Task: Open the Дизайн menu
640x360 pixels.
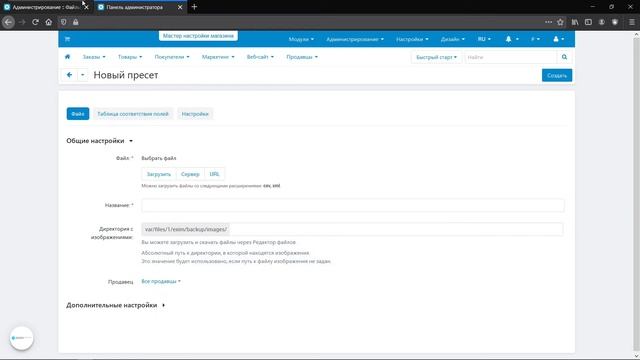Action: 453,39
